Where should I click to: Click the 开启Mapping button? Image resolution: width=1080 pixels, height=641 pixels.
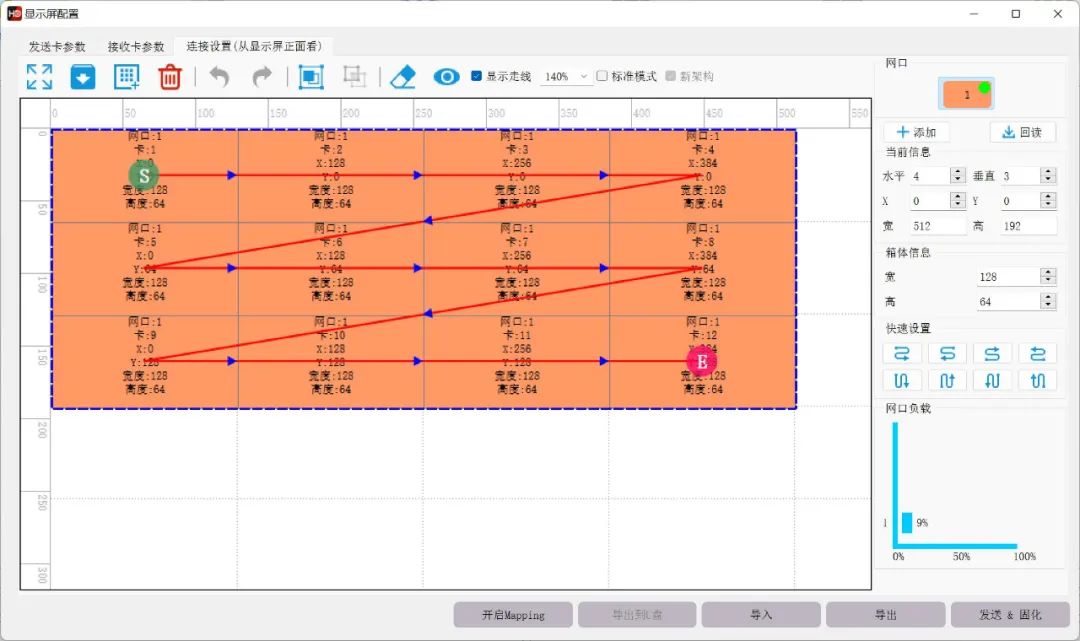coord(513,615)
